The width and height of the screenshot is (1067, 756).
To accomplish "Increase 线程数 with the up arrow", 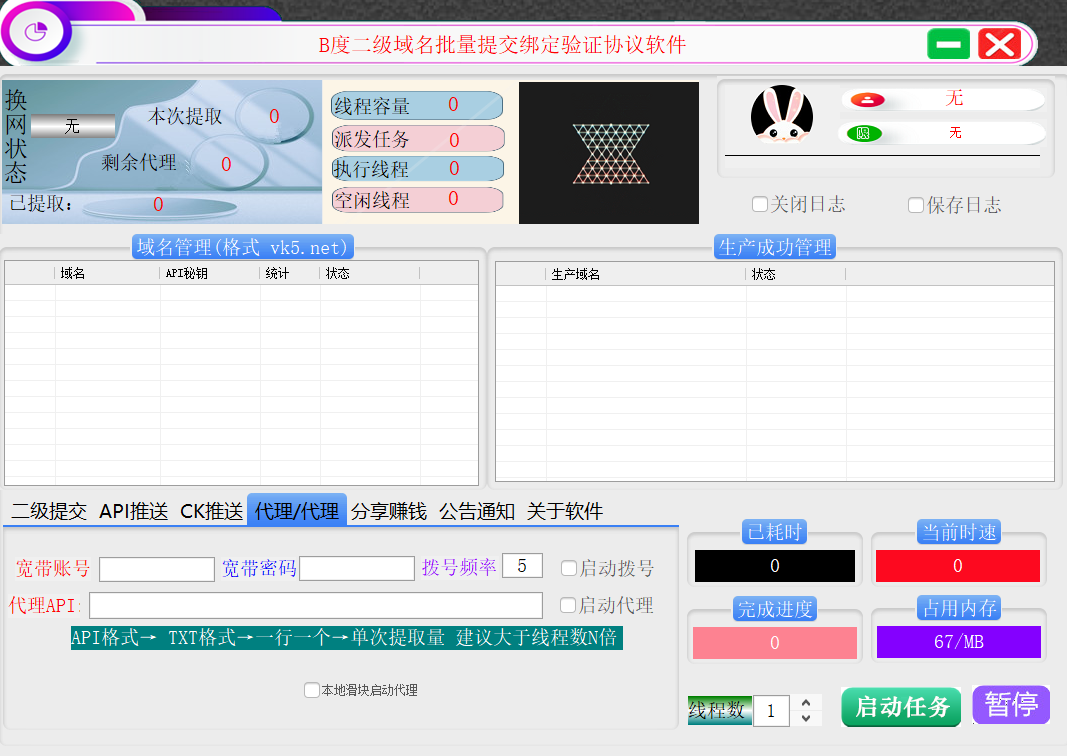I will point(806,703).
